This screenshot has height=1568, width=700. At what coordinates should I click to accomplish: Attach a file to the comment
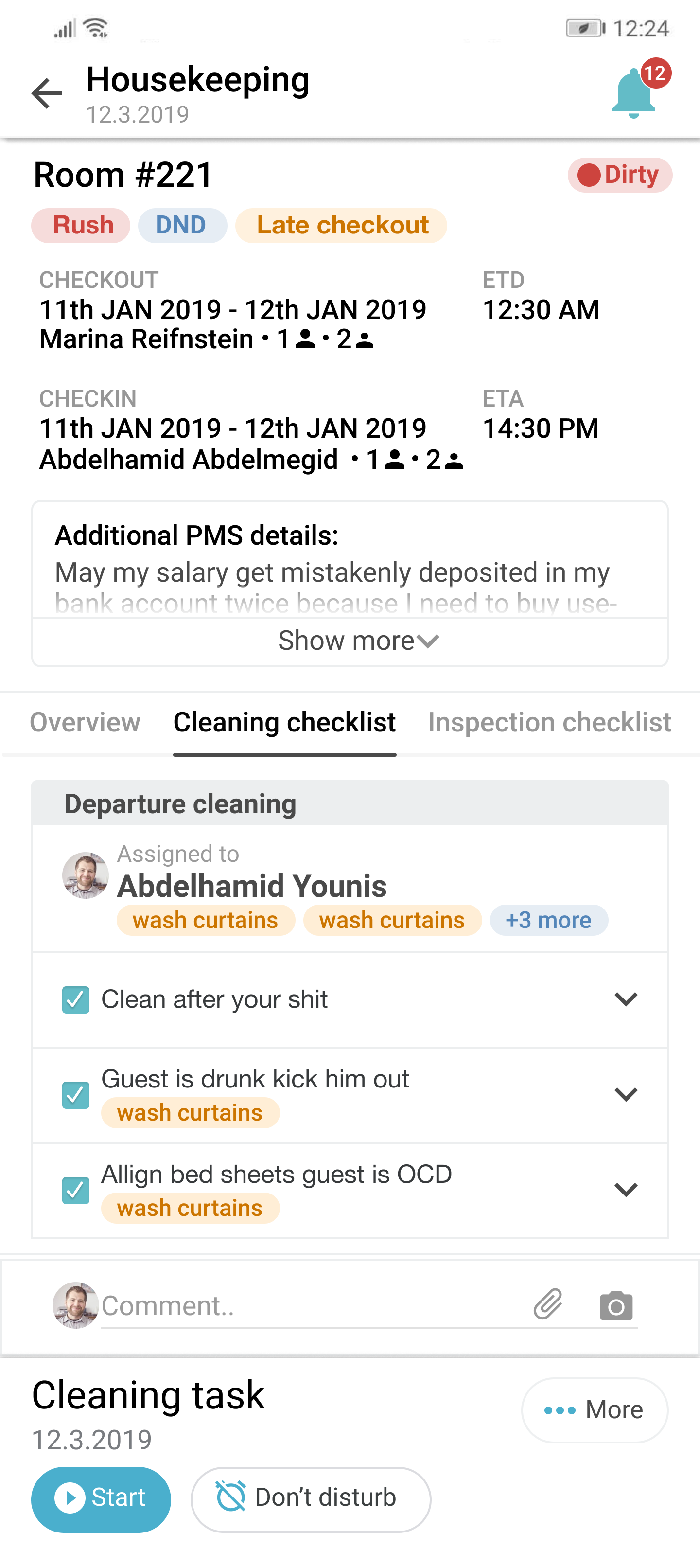[547, 1305]
